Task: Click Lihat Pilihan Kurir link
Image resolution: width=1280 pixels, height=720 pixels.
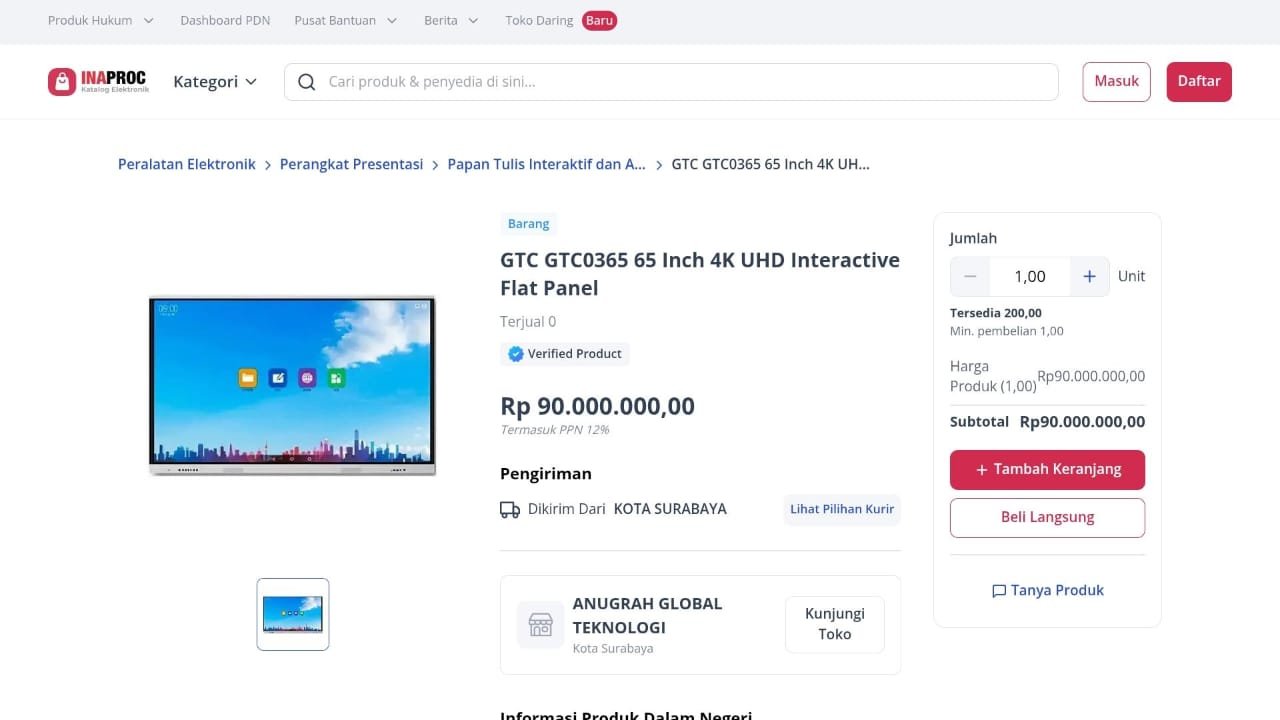Action: [842, 509]
